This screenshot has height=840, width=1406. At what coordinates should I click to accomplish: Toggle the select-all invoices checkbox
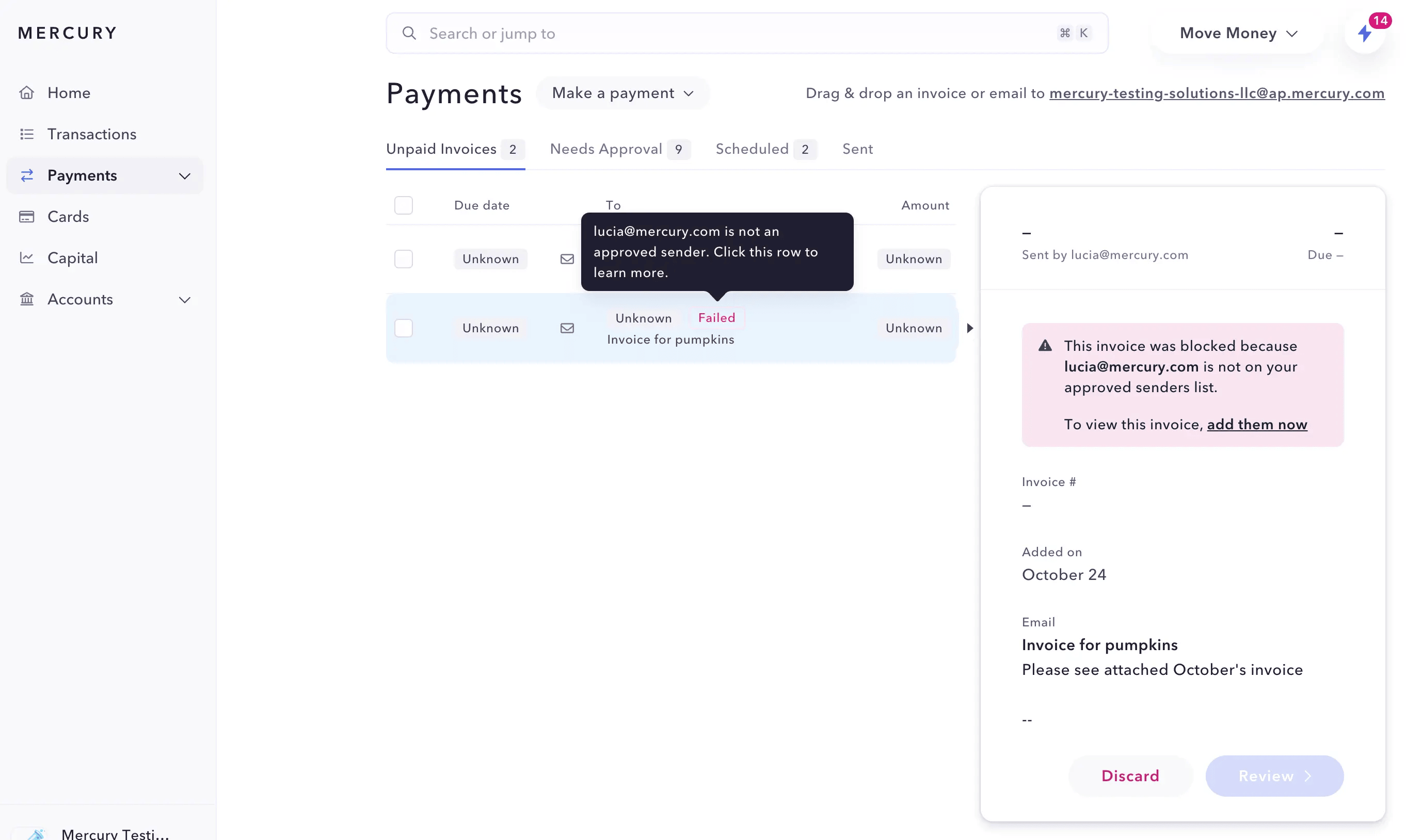click(403, 205)
